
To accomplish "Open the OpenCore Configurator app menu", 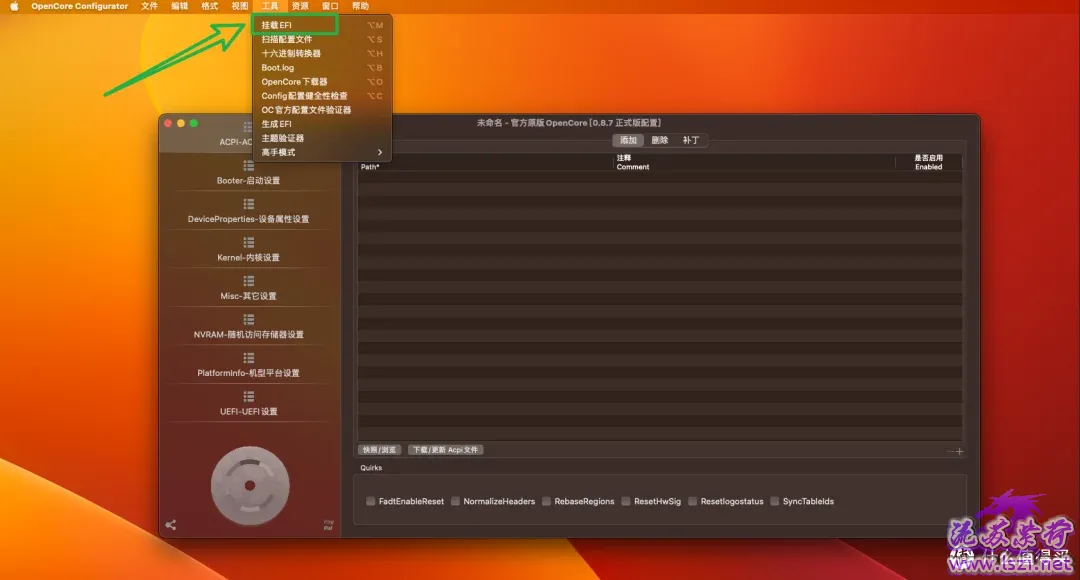I will 79,6.
